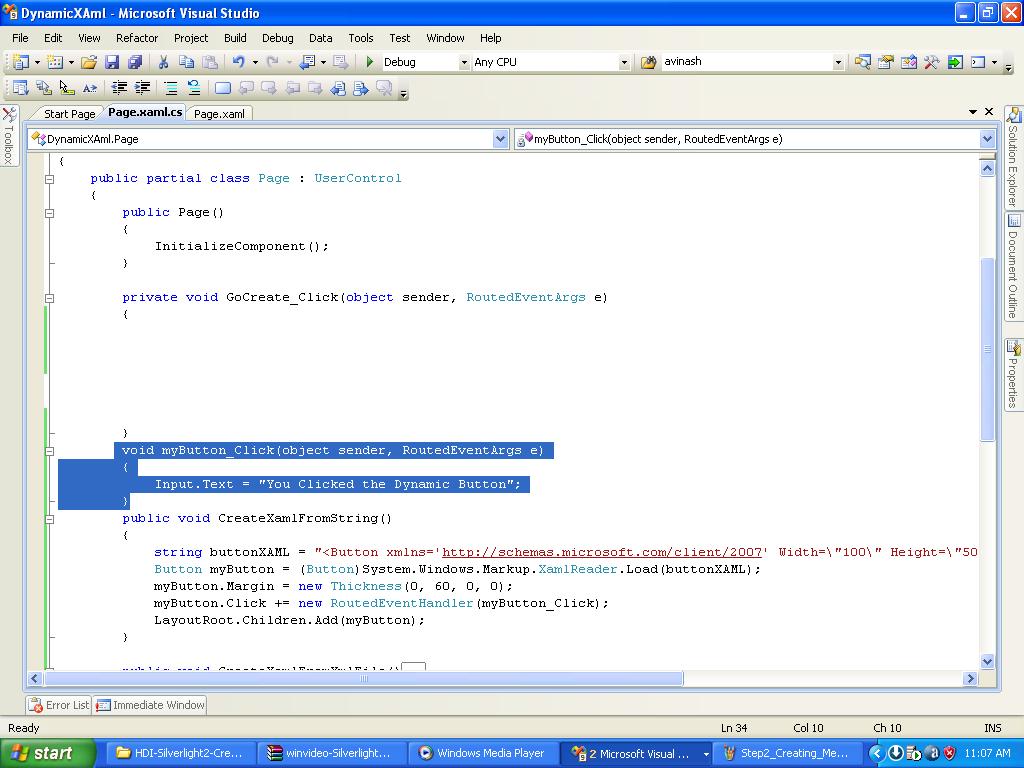Open the DynamicXAml.Page types dropdown
Image resolution: width=1024 pixels, height=768 pixels.
[500, 138]
